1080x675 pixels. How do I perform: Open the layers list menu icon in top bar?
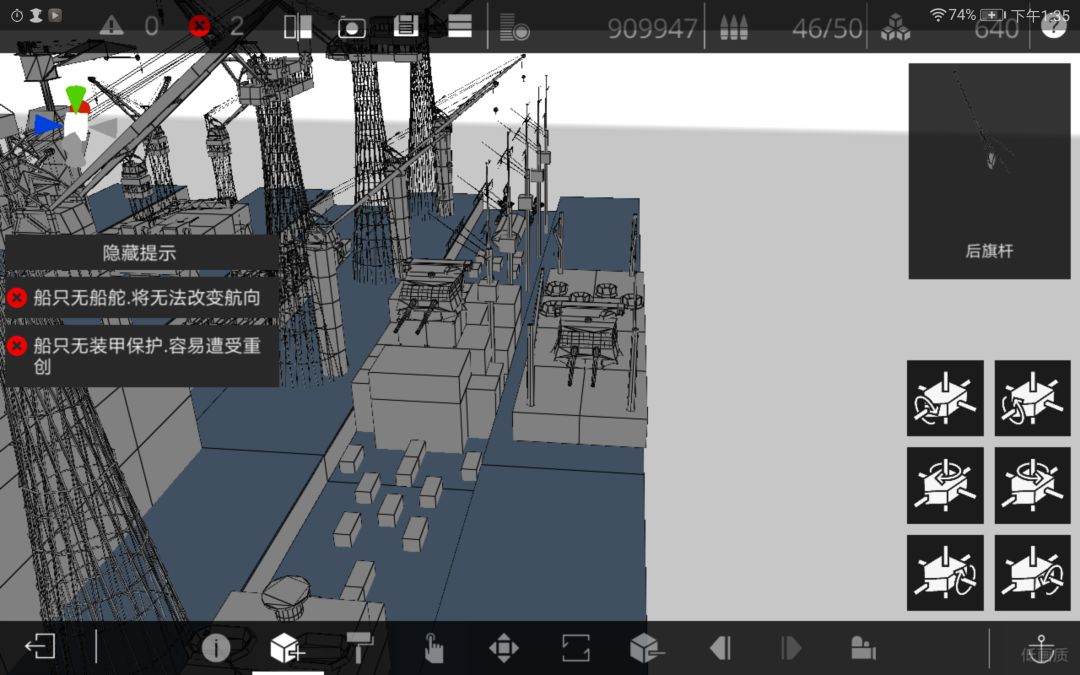point(459,26)
